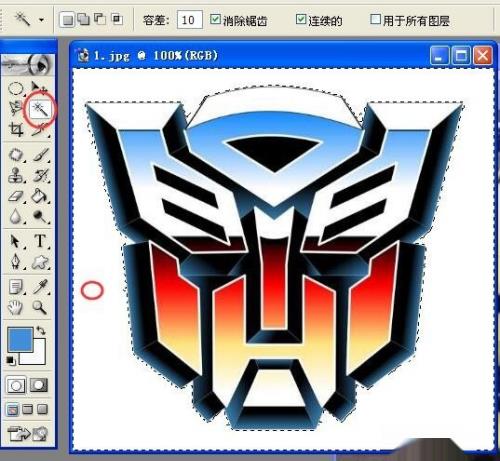Select the Eyedropper tool
The width and height of the screenshot is (500, 461).
coord(41,287)
